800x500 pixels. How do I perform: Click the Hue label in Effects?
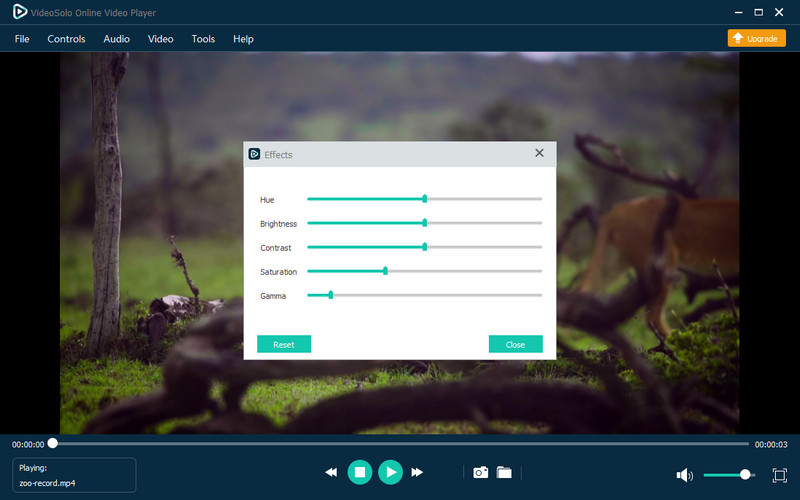[x=267, y=200]
